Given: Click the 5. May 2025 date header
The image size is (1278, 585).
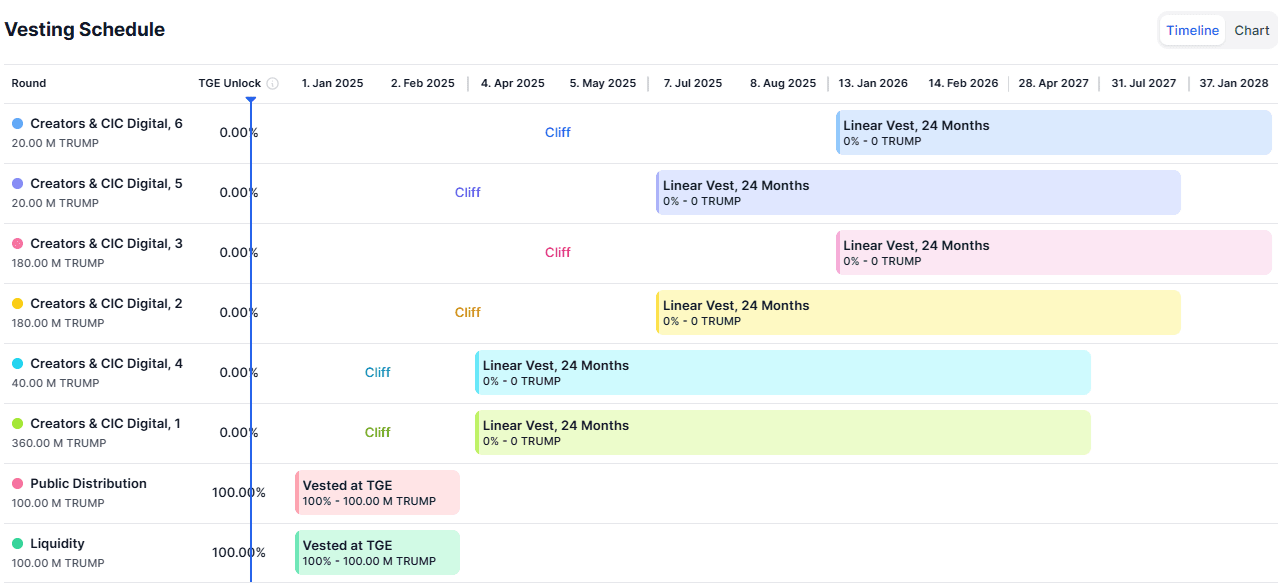Looking at the screenshot, I should pyautogui.click(x=603, y=84).
